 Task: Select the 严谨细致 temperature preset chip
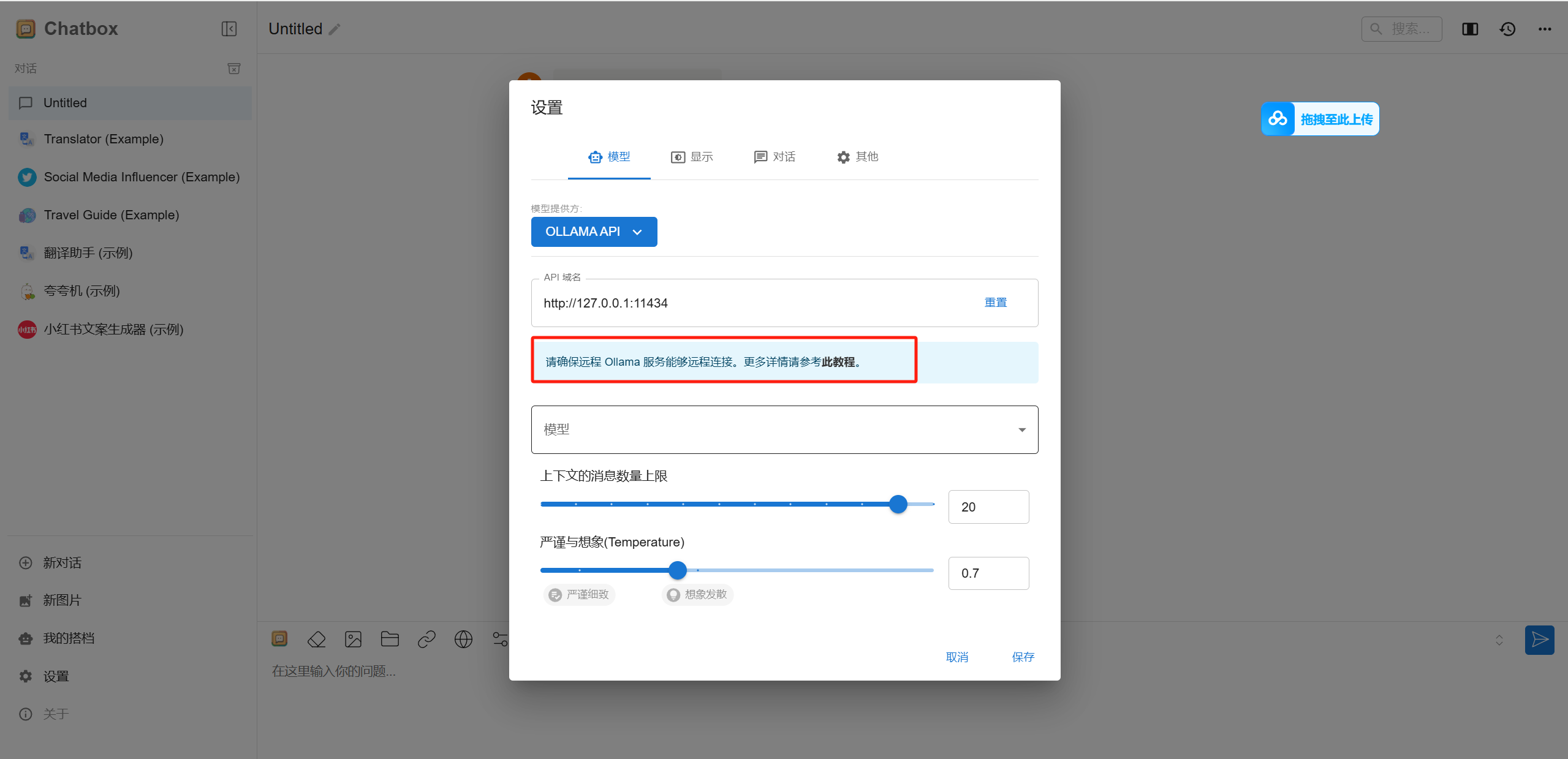(579, 595)
